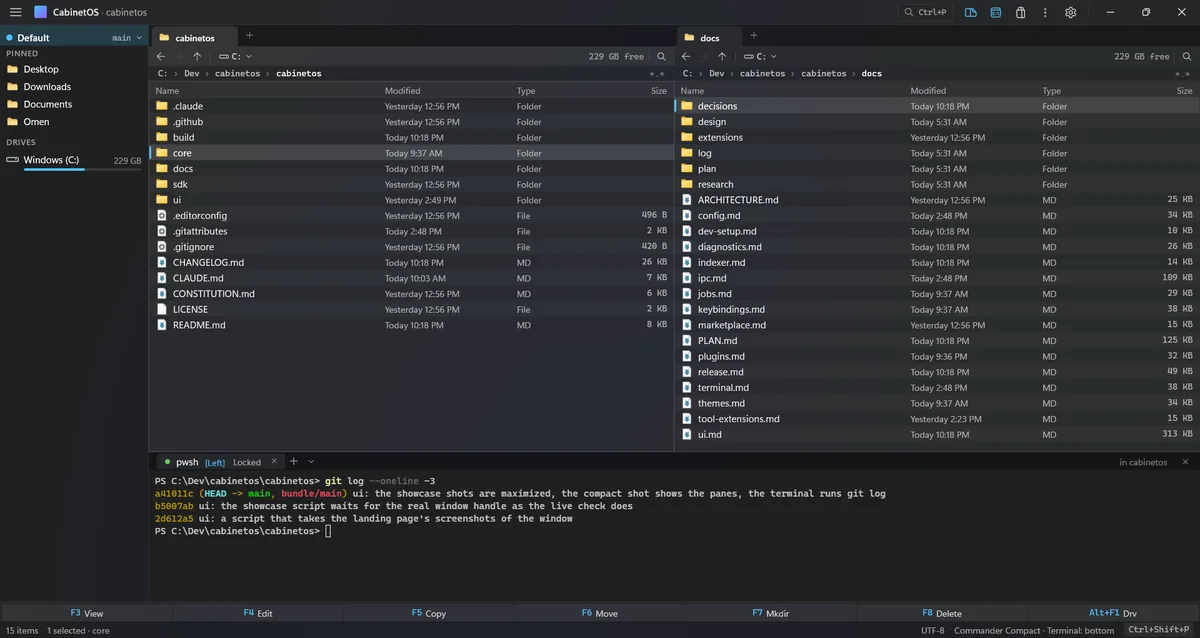Open terminal new-tab dropdown arrow

pyautogui.click(x=311, y=461)
